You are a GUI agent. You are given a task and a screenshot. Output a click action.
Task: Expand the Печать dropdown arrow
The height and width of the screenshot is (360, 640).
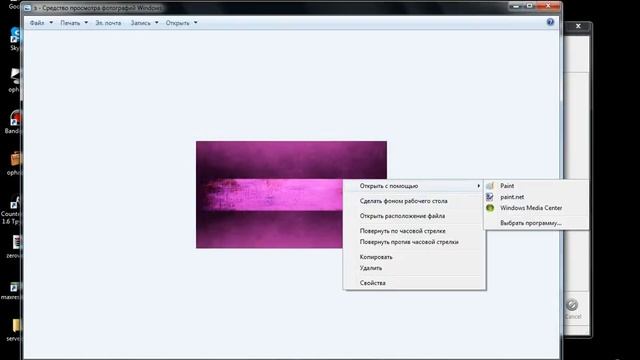[86, 22]
